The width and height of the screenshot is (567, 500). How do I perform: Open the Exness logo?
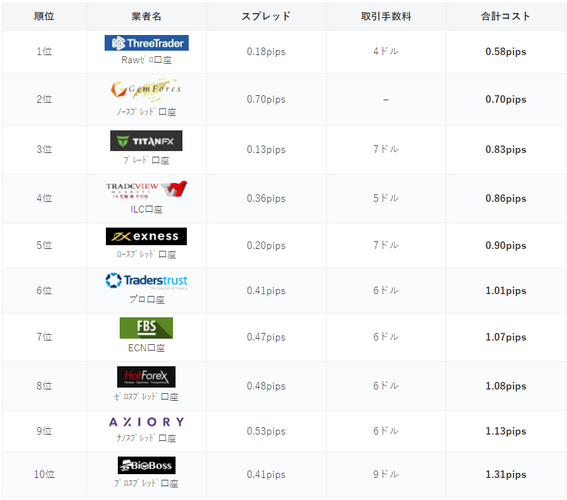coord(146,236)
